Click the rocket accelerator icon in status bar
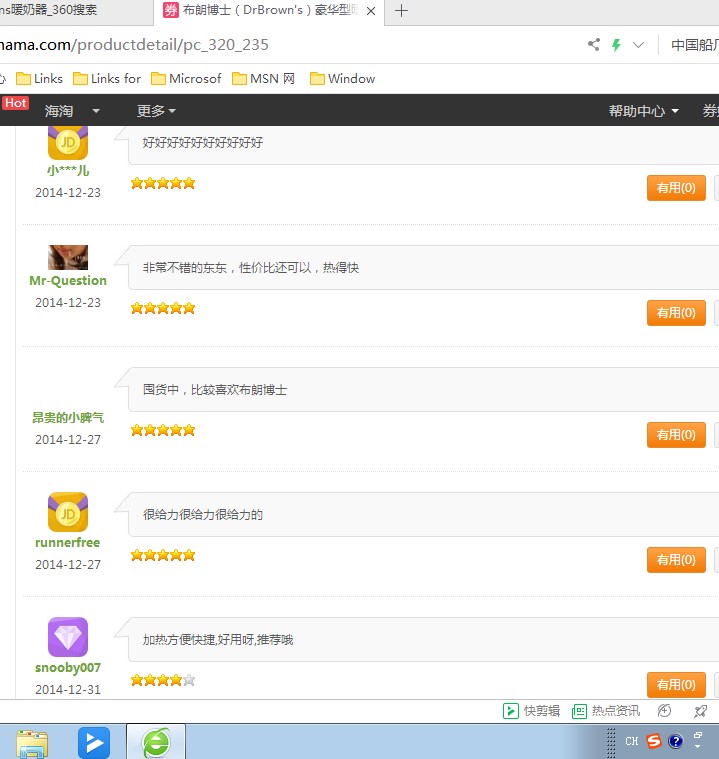The height and width of the screenshot is (759, 719). pyautogui.click(x=701, y=711)
